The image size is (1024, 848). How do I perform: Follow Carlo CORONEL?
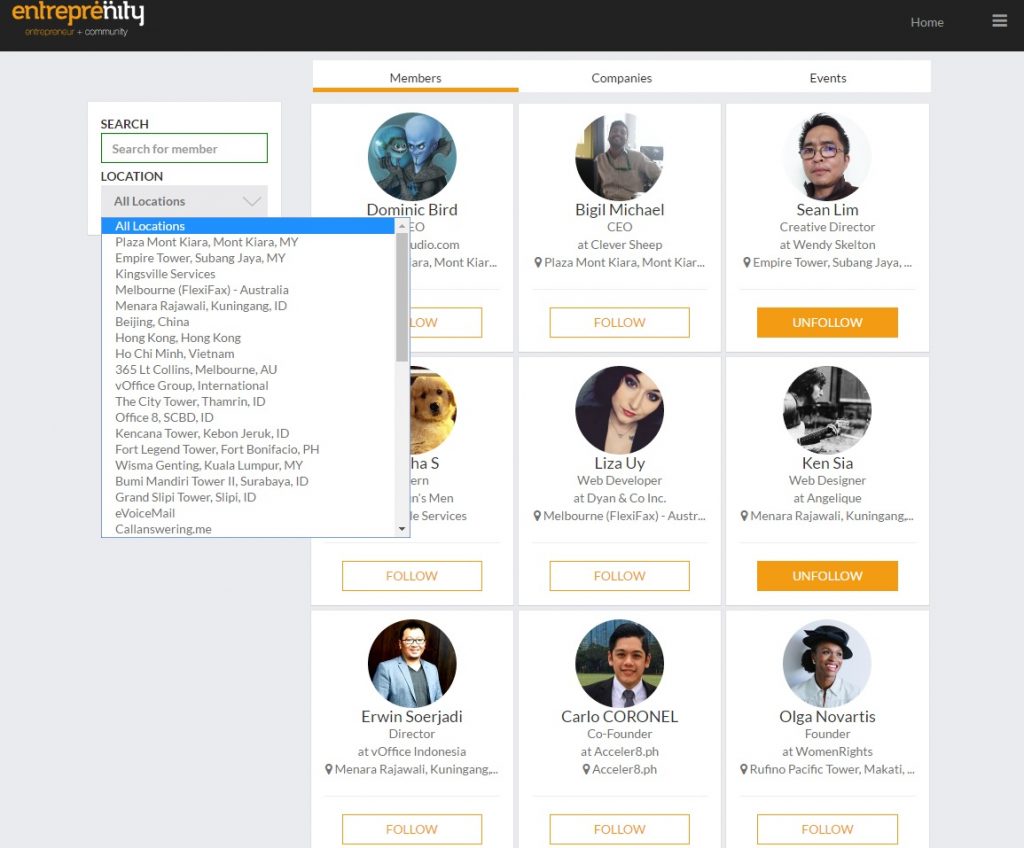(619, 830)
